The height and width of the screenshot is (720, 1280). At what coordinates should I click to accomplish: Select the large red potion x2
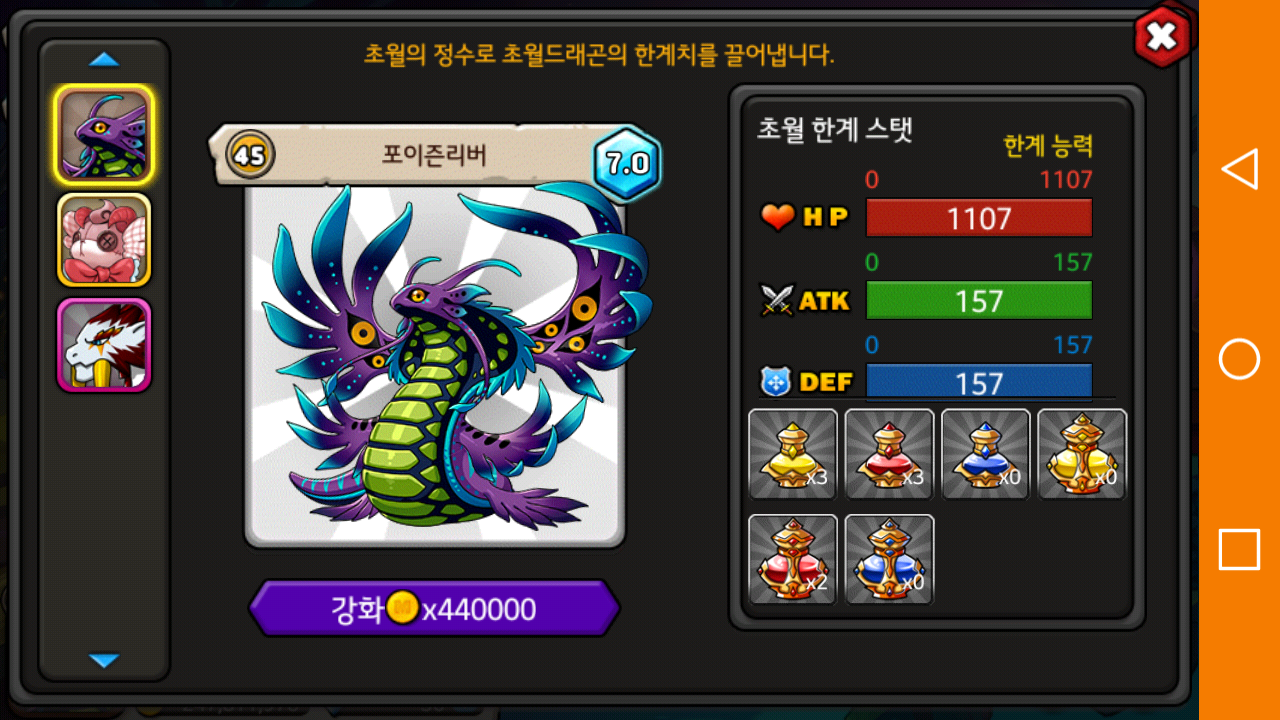[x=793, y=559]
